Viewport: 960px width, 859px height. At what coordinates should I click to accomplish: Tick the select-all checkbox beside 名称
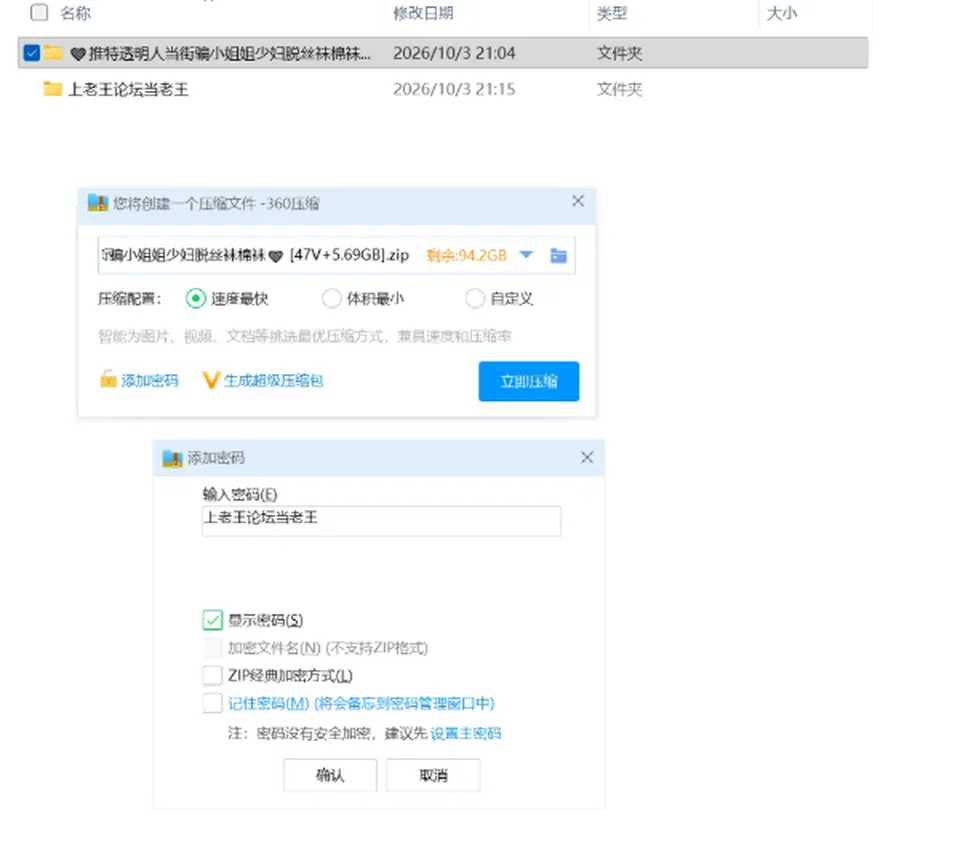point(39,12)
